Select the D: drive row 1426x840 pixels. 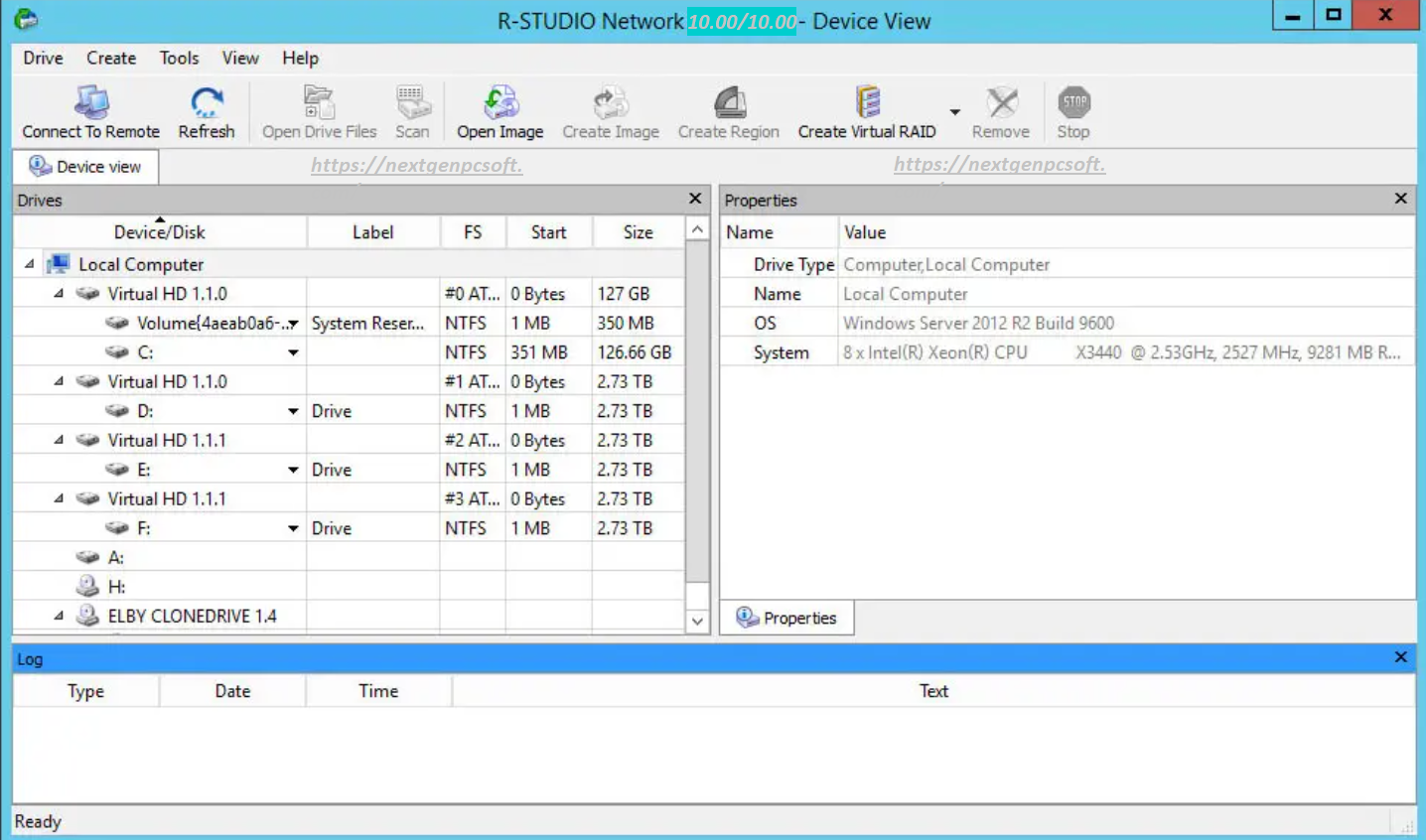pos(145,411)
